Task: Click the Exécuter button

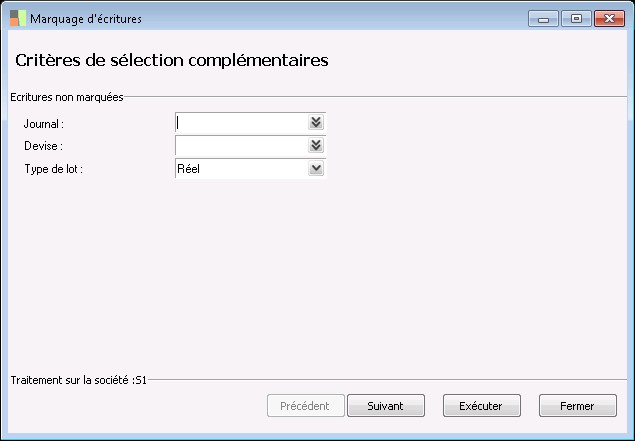Action: click(x=481, y=406)
